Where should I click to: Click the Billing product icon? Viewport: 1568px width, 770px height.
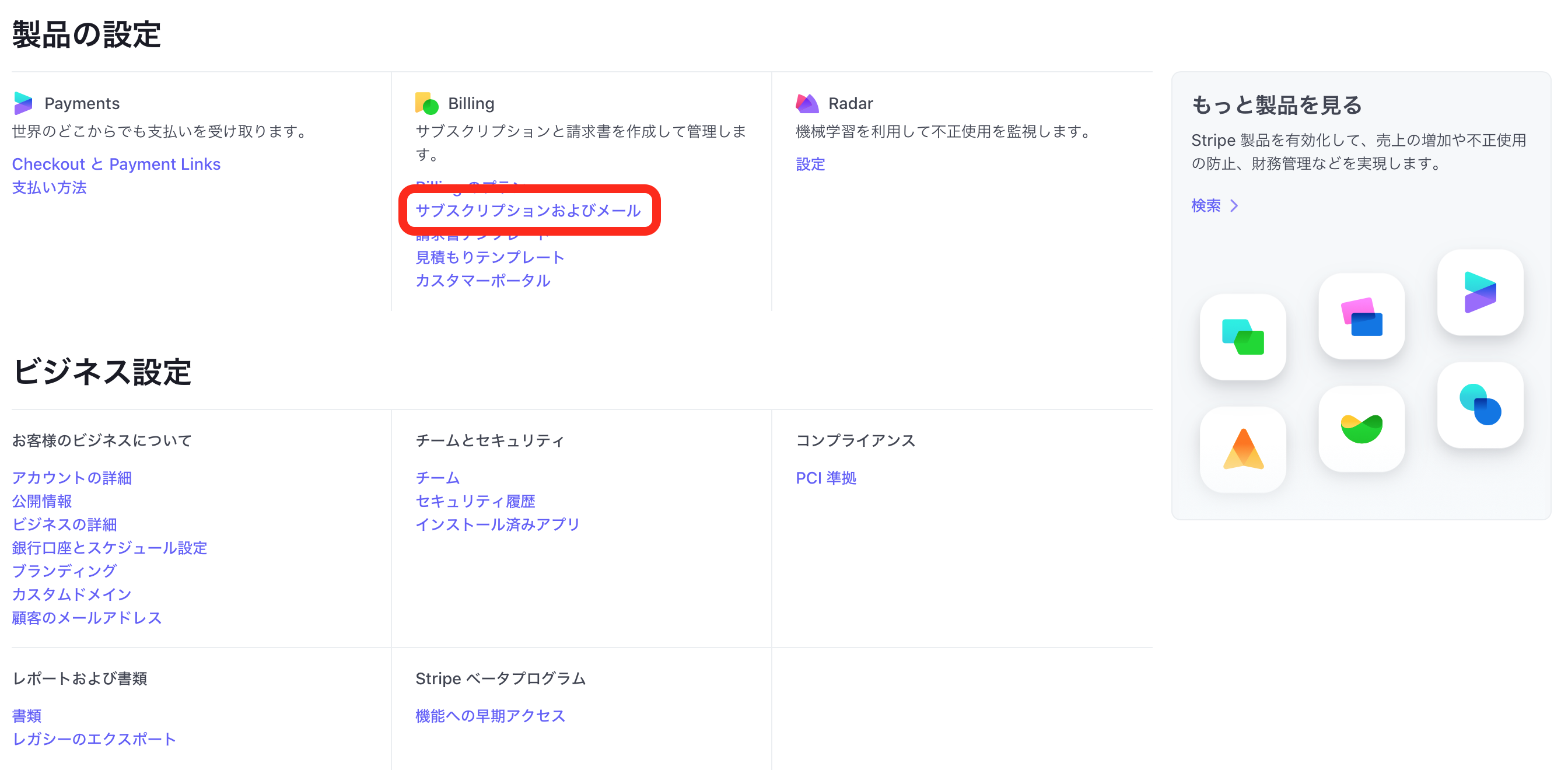[426, 103]
